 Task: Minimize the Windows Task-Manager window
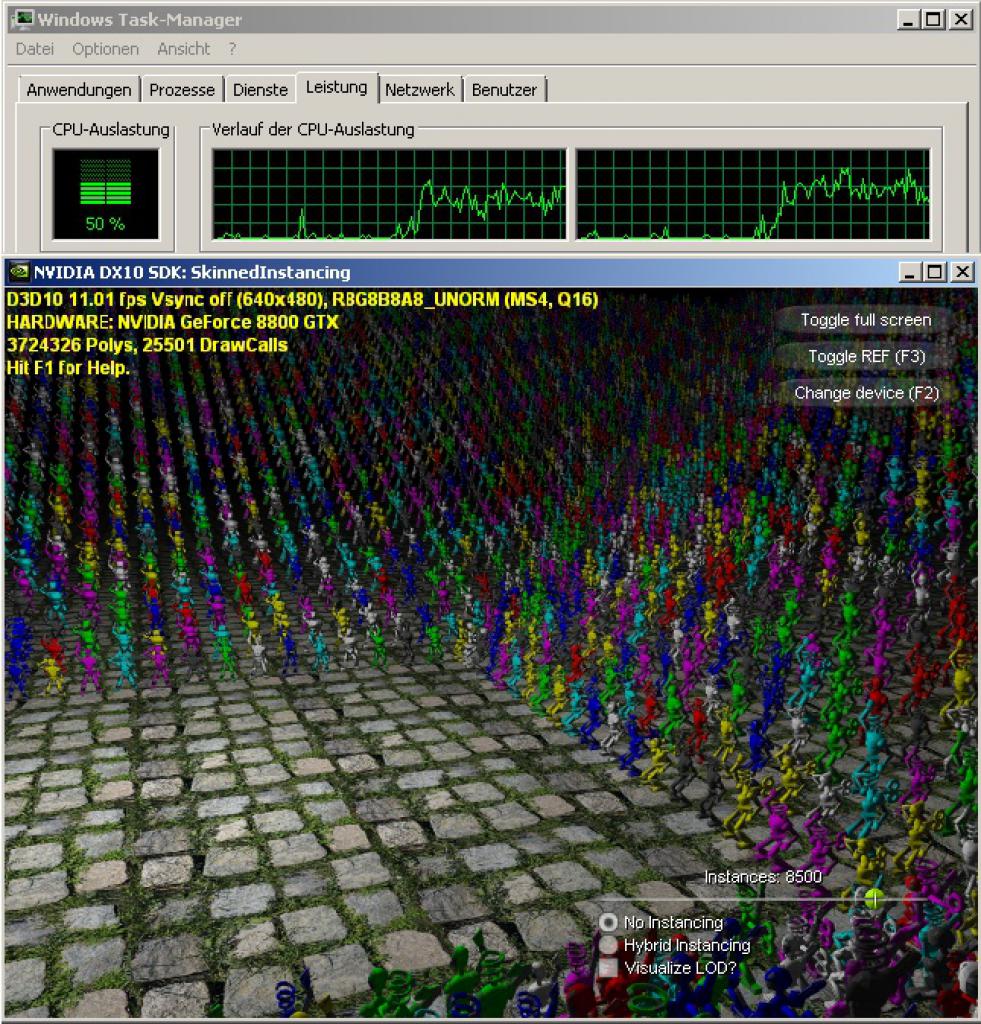point(907,20)
